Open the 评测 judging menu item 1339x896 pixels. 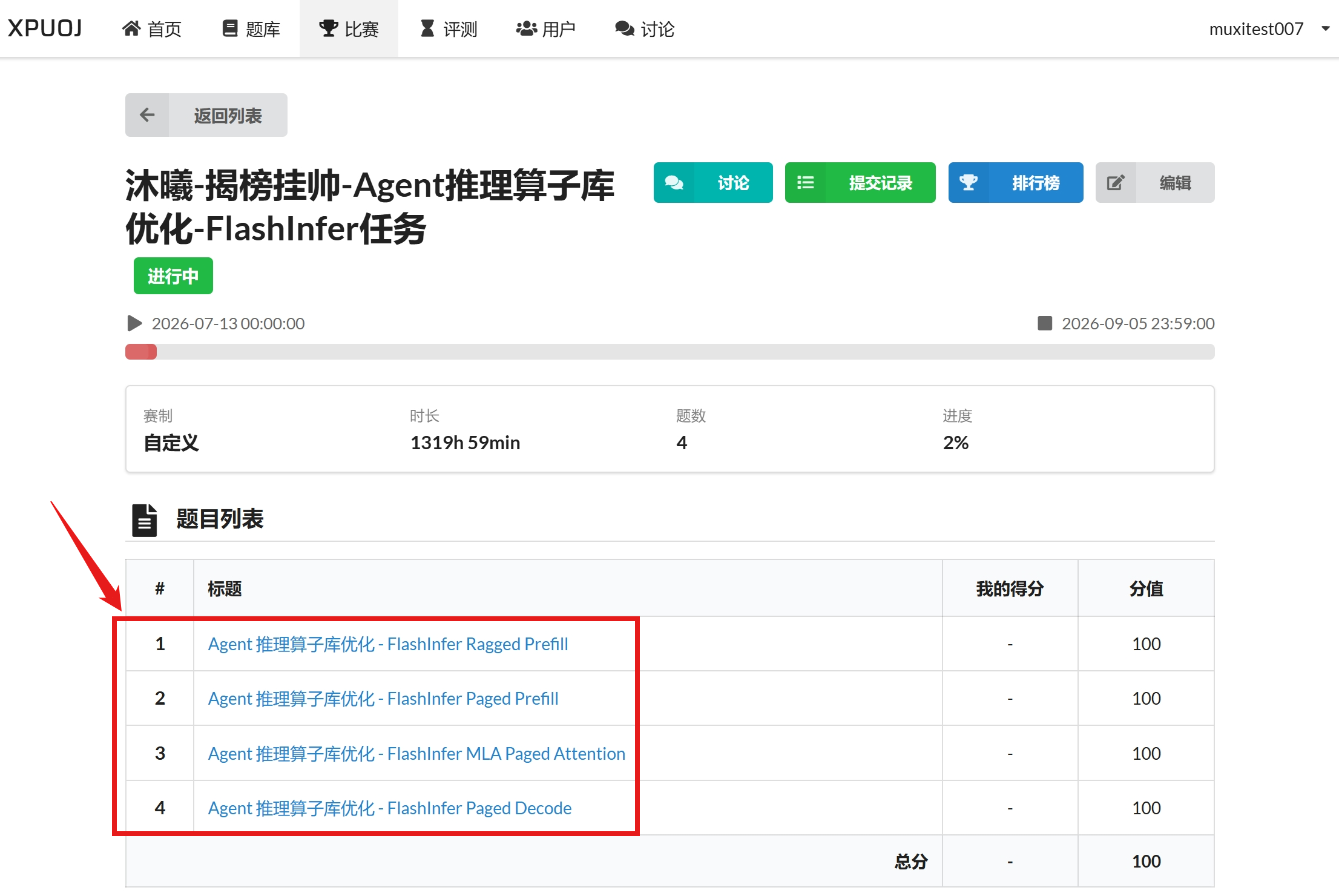click(448, 28)
